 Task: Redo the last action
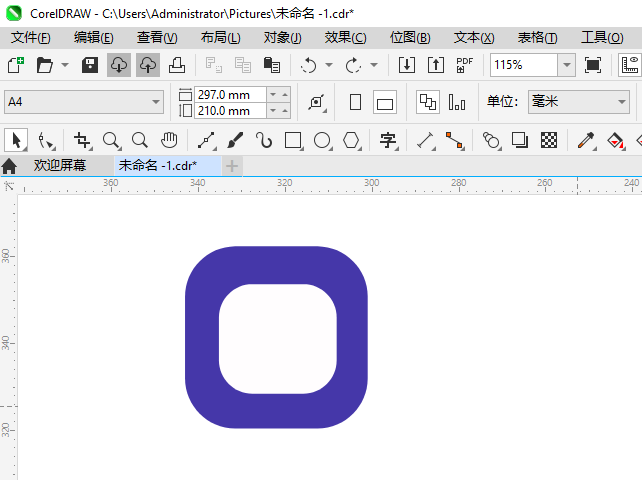[353, 65]
